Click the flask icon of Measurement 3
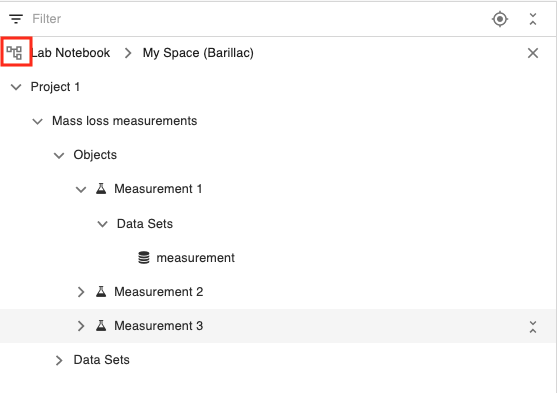Viewport: 557px width, 393px height. click(101, 326)
